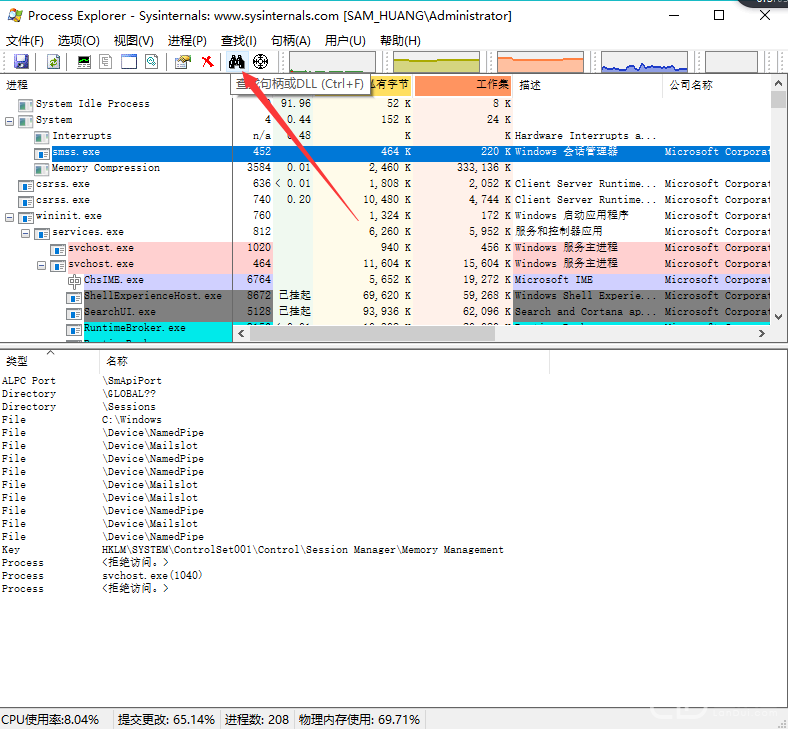Click the red X Kill Process icon

[x=207, y=62]
